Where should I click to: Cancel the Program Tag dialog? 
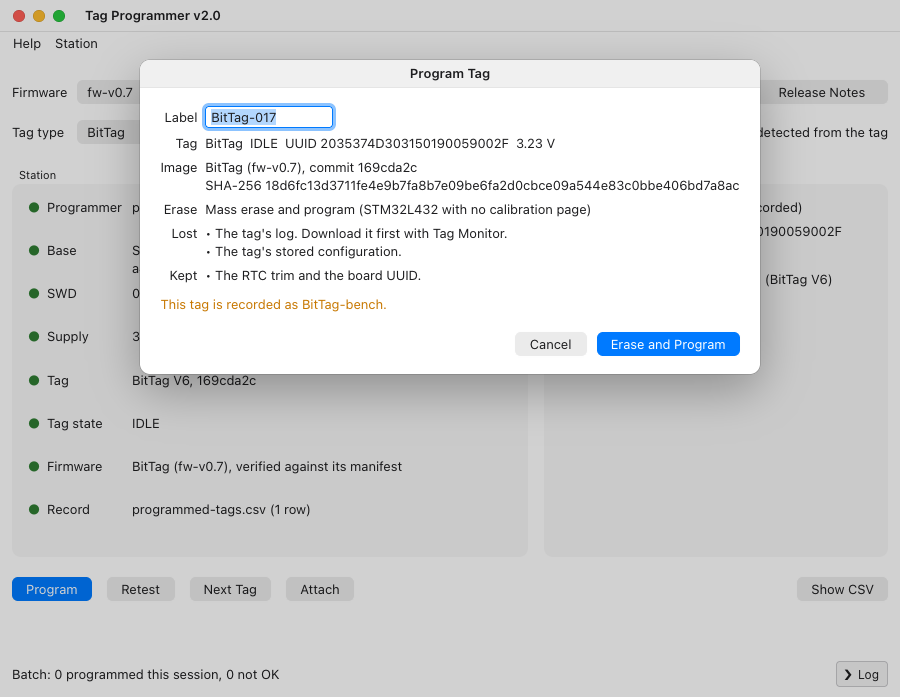(x=550, y=344)
